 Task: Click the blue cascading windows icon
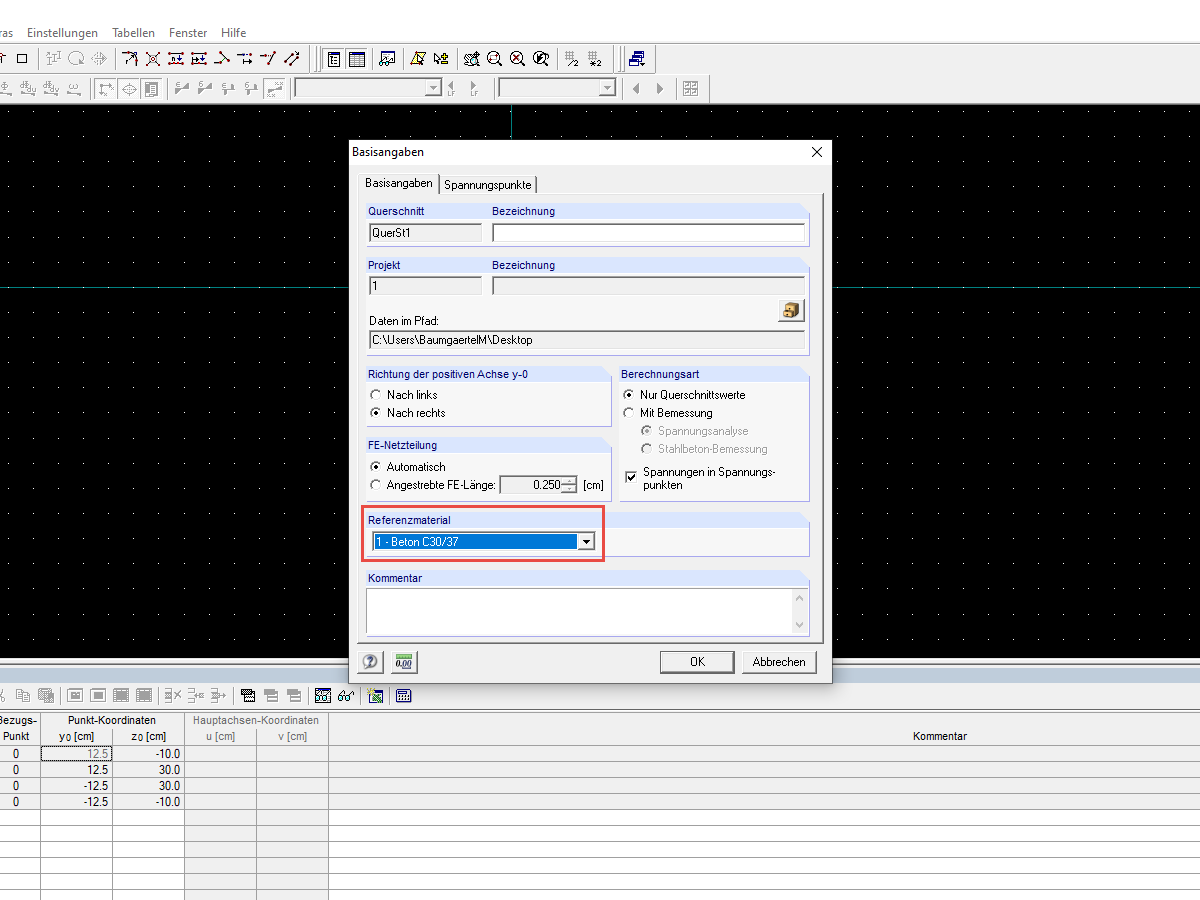pyautogui.click(x=636, y=59)
